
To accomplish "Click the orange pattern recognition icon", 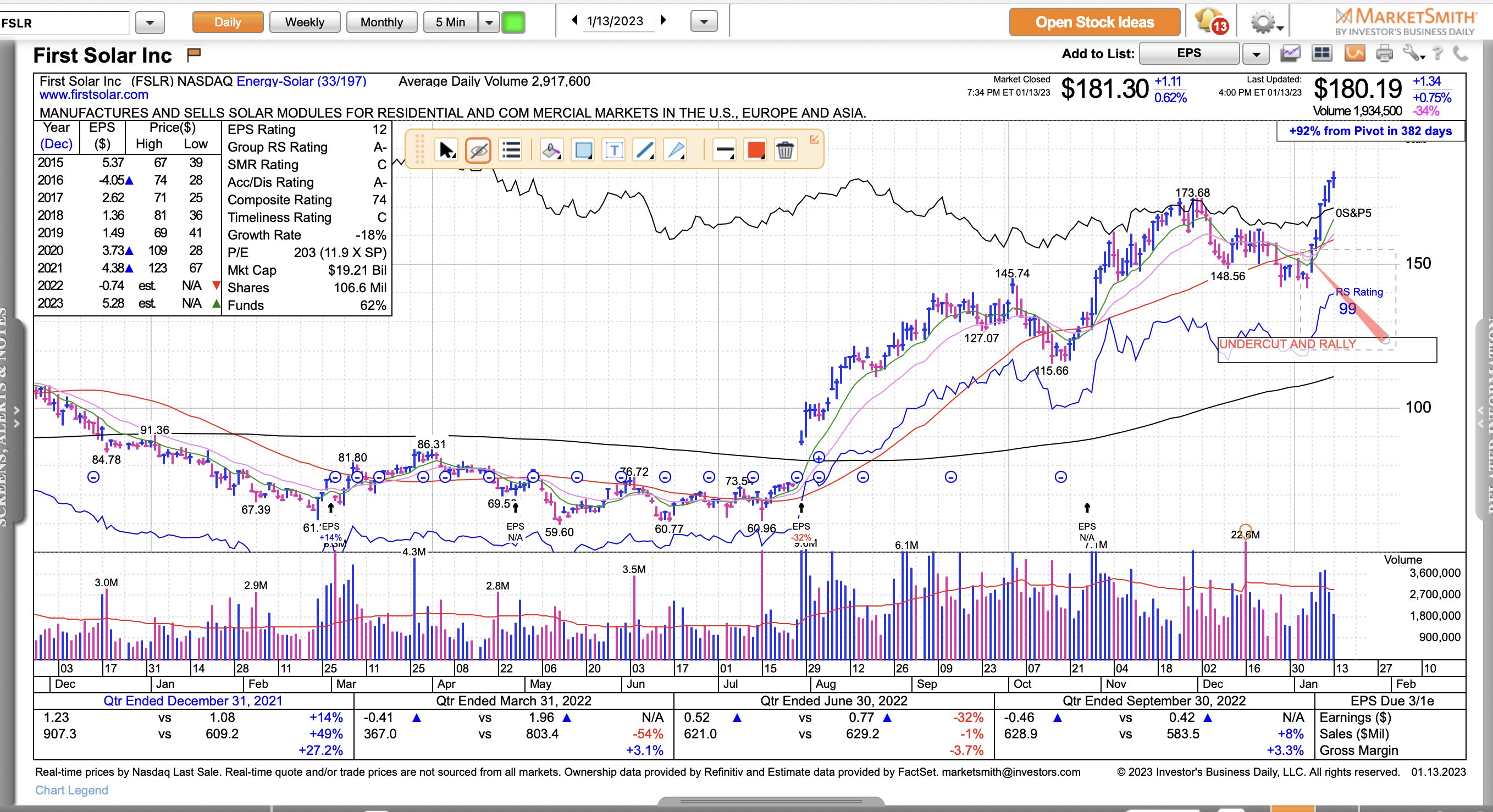I will [1354, 53].
